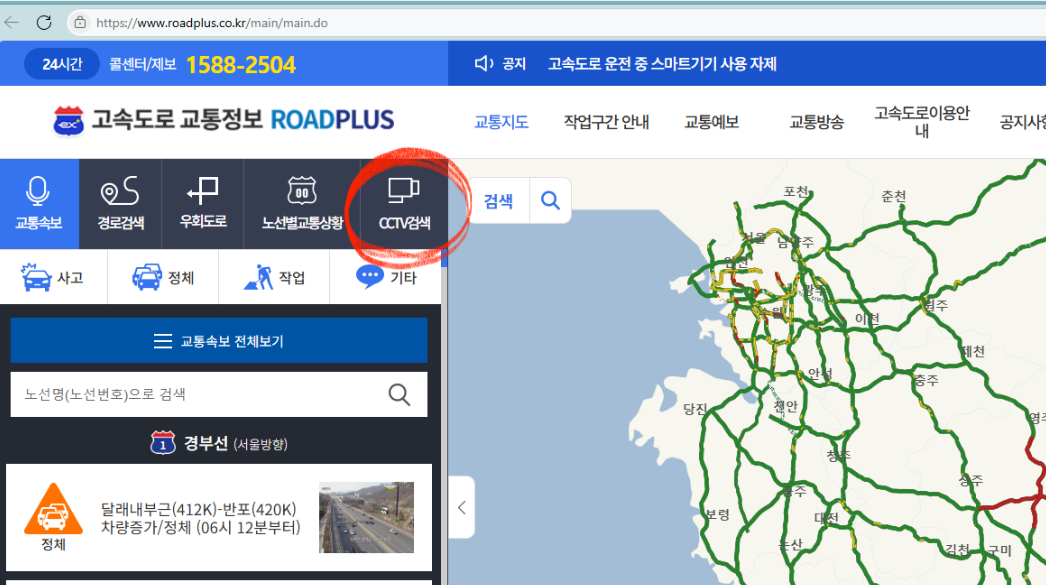Click 보령 label on the map
1046x585 pixels.
tap(717, 514)
